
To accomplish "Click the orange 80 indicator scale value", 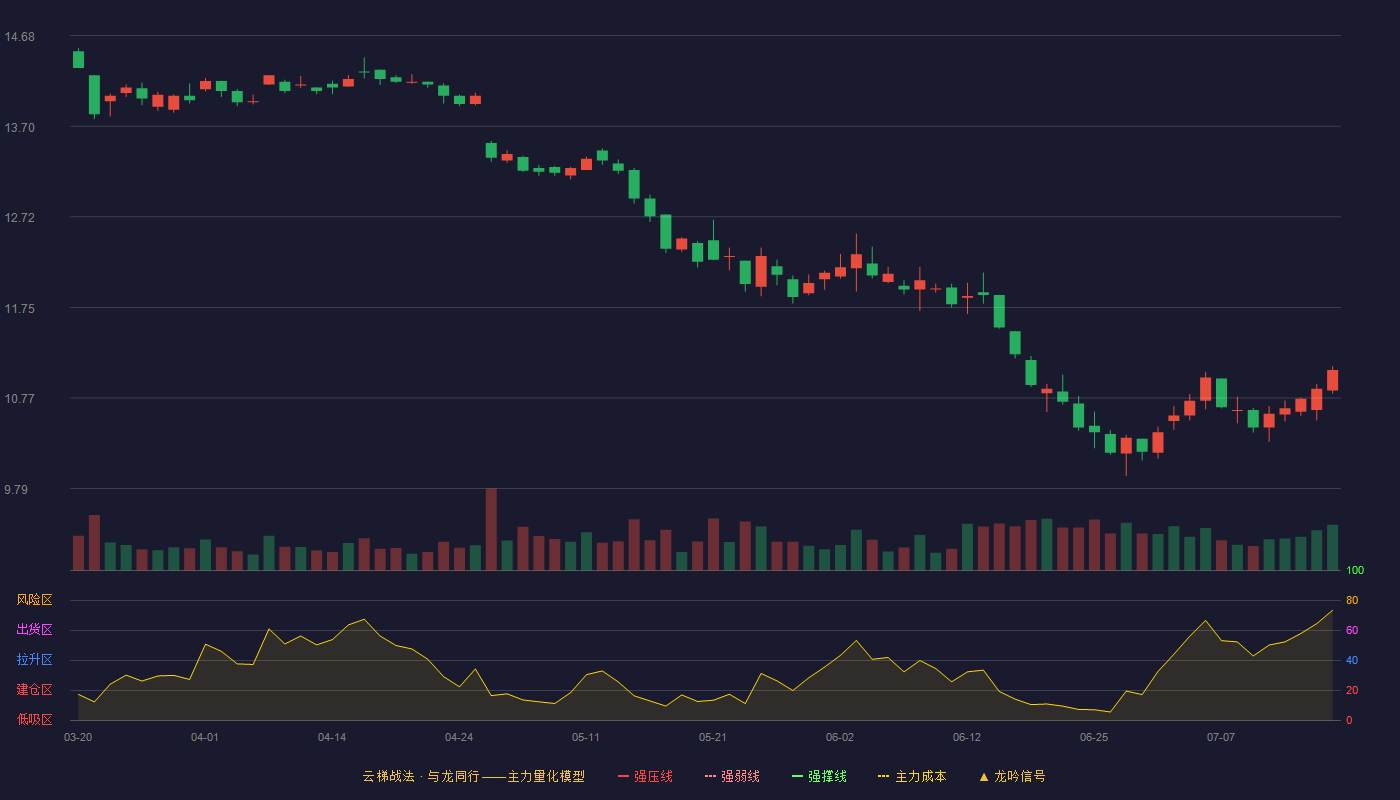I will coord(1352,600).
